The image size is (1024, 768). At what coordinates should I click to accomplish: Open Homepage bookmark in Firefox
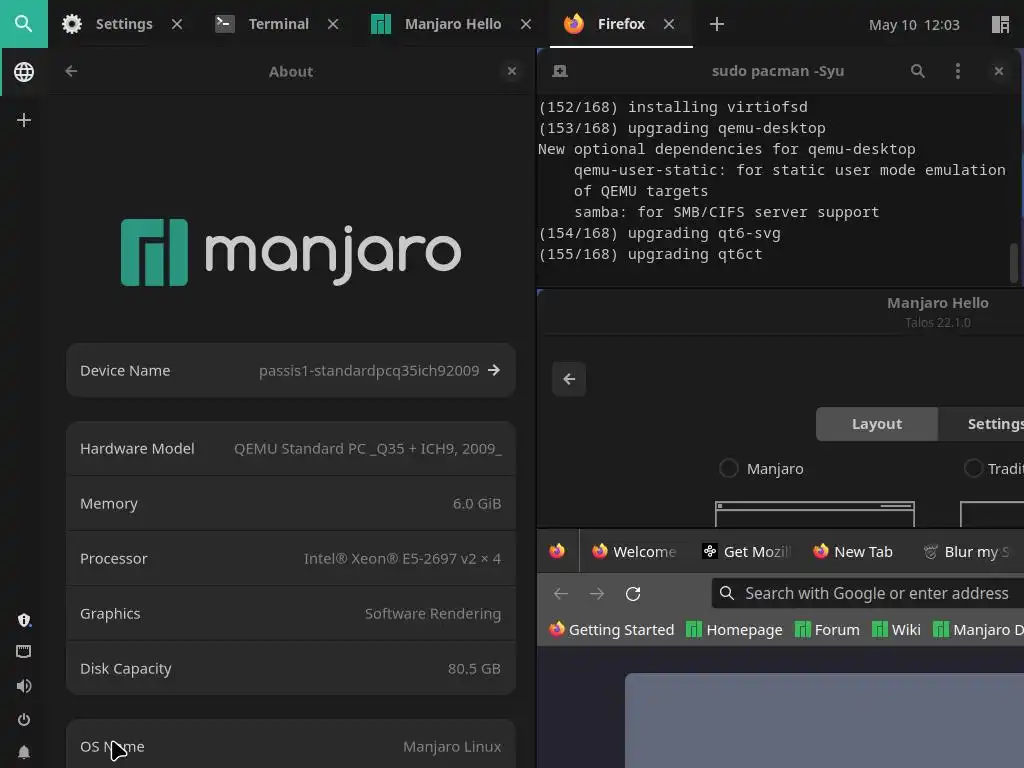click(x=734, y=630)
